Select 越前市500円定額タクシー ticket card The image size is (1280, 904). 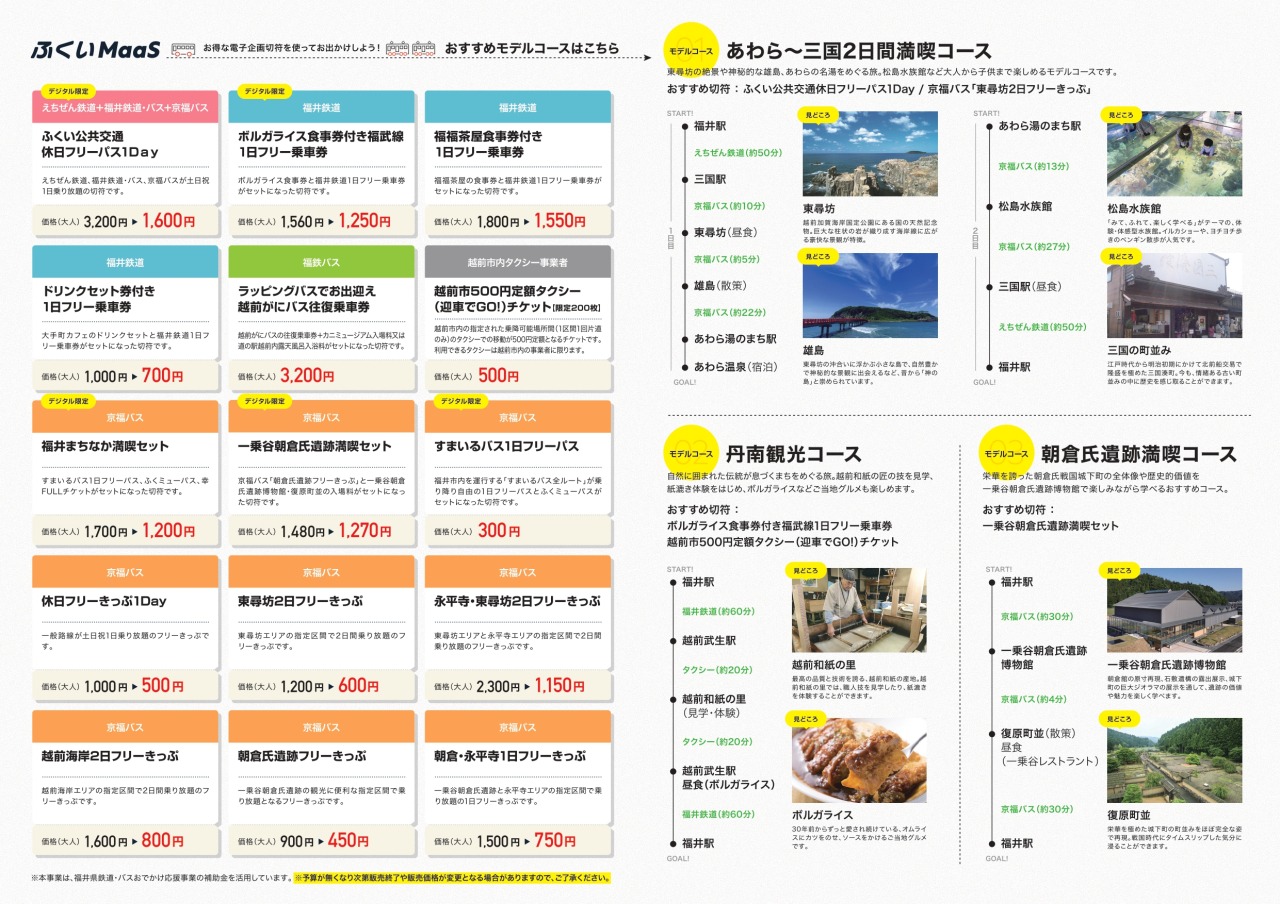tap(517, 318)
